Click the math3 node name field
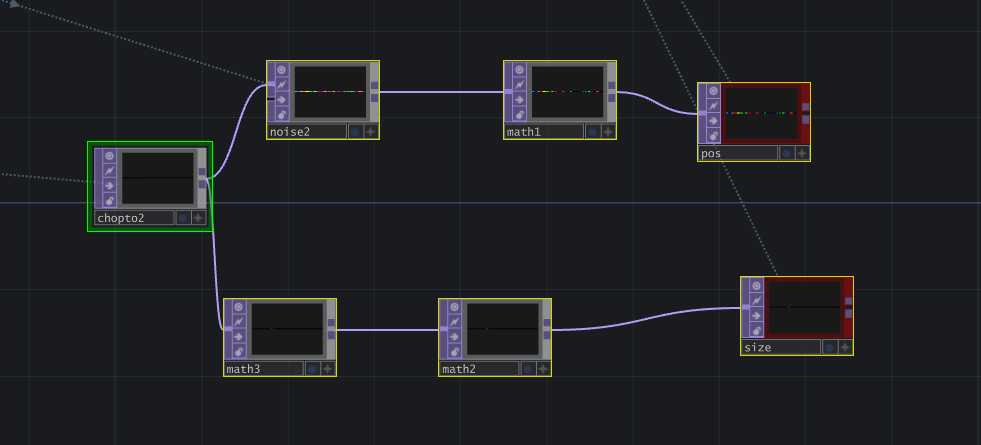The width and height of the screenshot is (981, 445). pyautogui.click(x=262, y=369)
